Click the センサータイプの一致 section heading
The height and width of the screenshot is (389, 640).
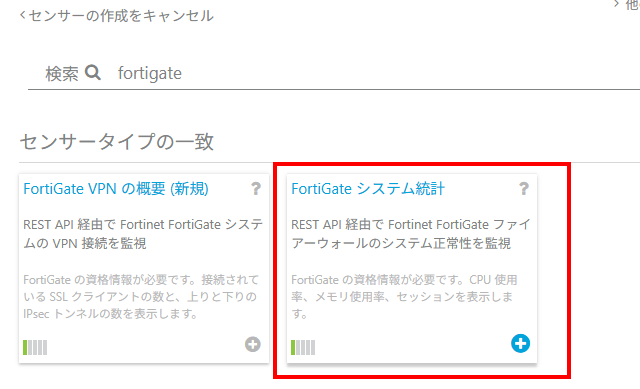pyautogui.click(x=117, y=142)
